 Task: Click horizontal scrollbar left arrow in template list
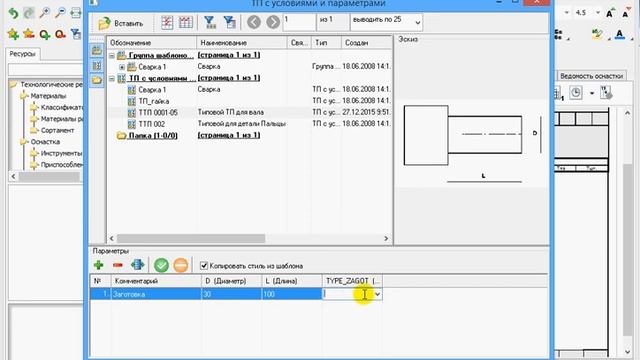coord(112,238)
